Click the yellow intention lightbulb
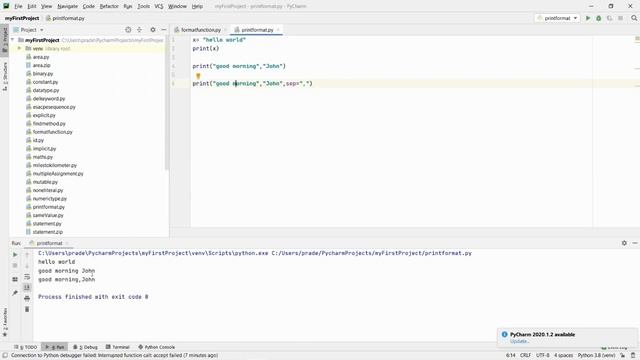Image resolution: width=640 pixels, height=360 pixels. coord(198,76)
